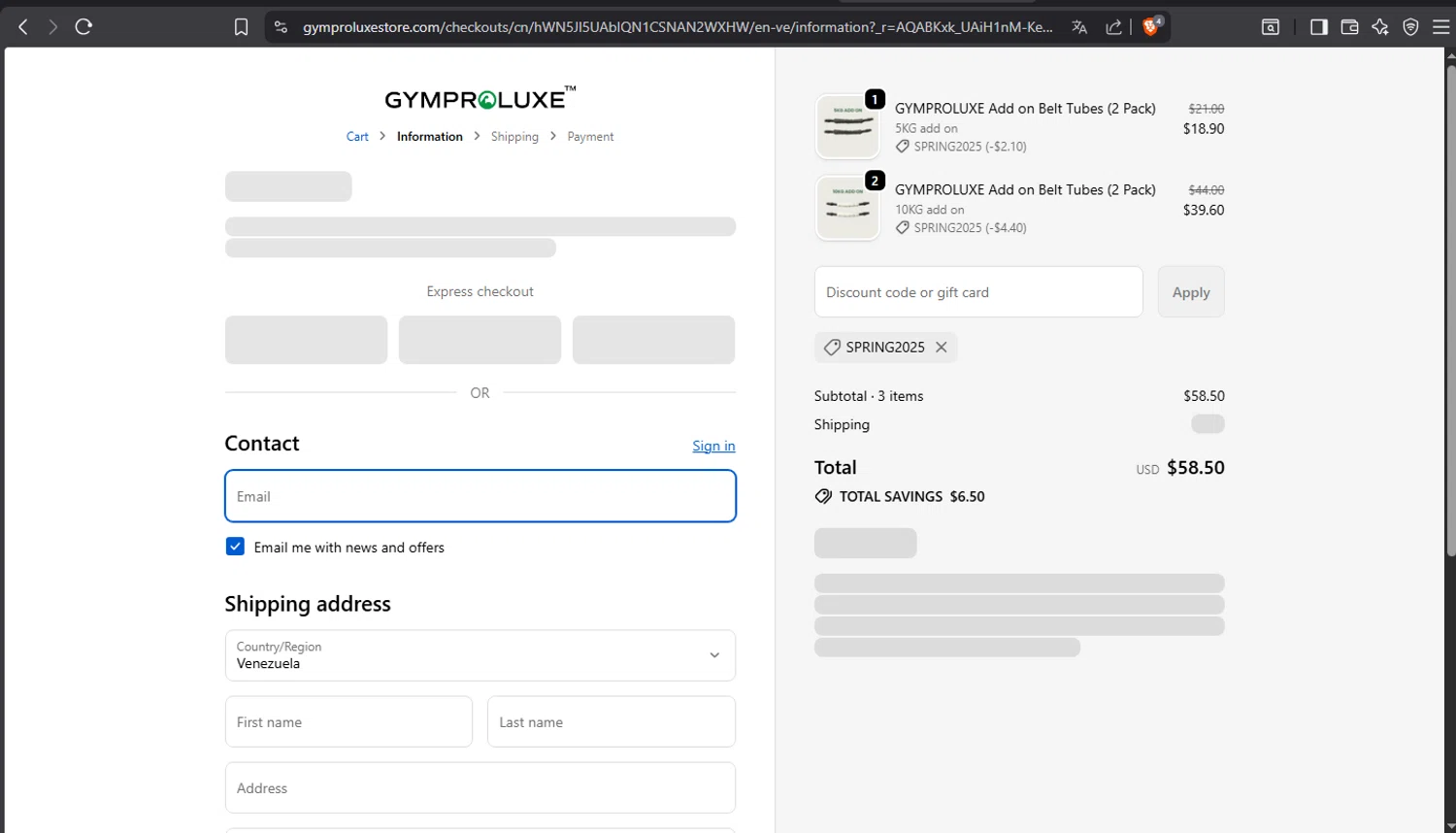This screenshot has width=1456, height=833.
Task: Focus the First name field
Action: (x=348, y=721)
